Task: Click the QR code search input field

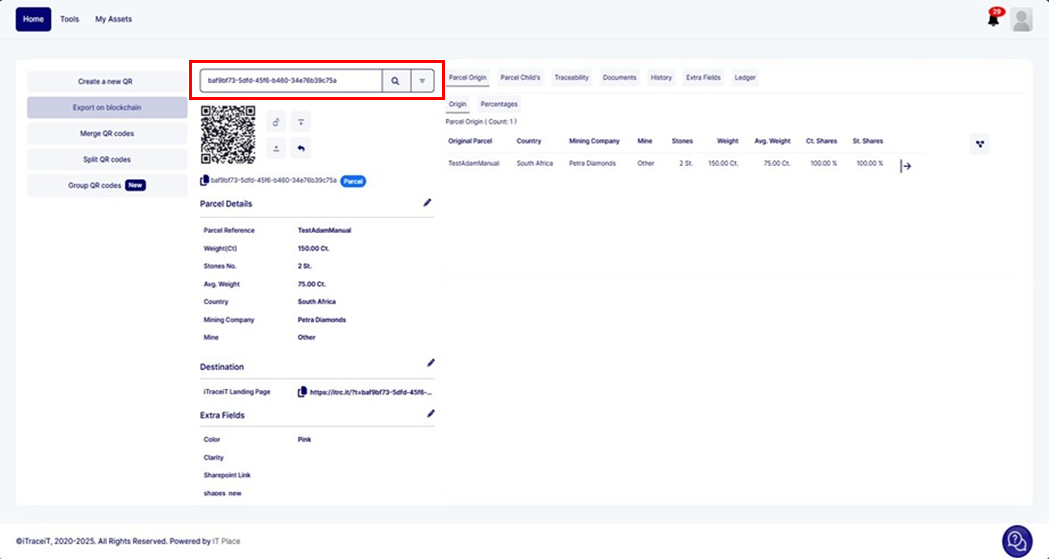Action: click(291, 81)
